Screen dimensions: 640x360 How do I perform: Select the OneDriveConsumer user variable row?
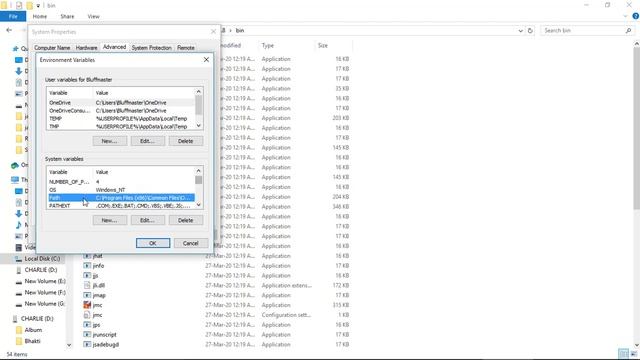pos(121,111)
